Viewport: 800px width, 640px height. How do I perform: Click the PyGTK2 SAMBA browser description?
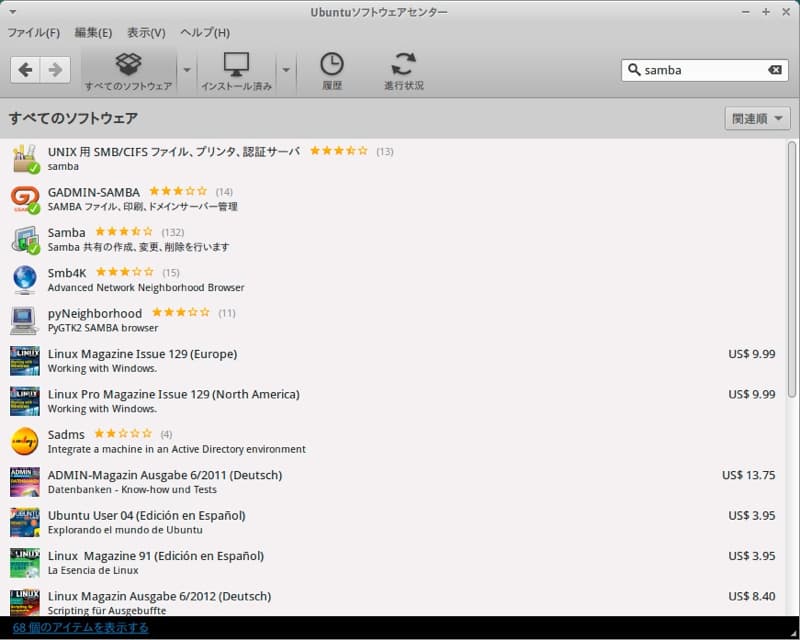click(103, 328)
